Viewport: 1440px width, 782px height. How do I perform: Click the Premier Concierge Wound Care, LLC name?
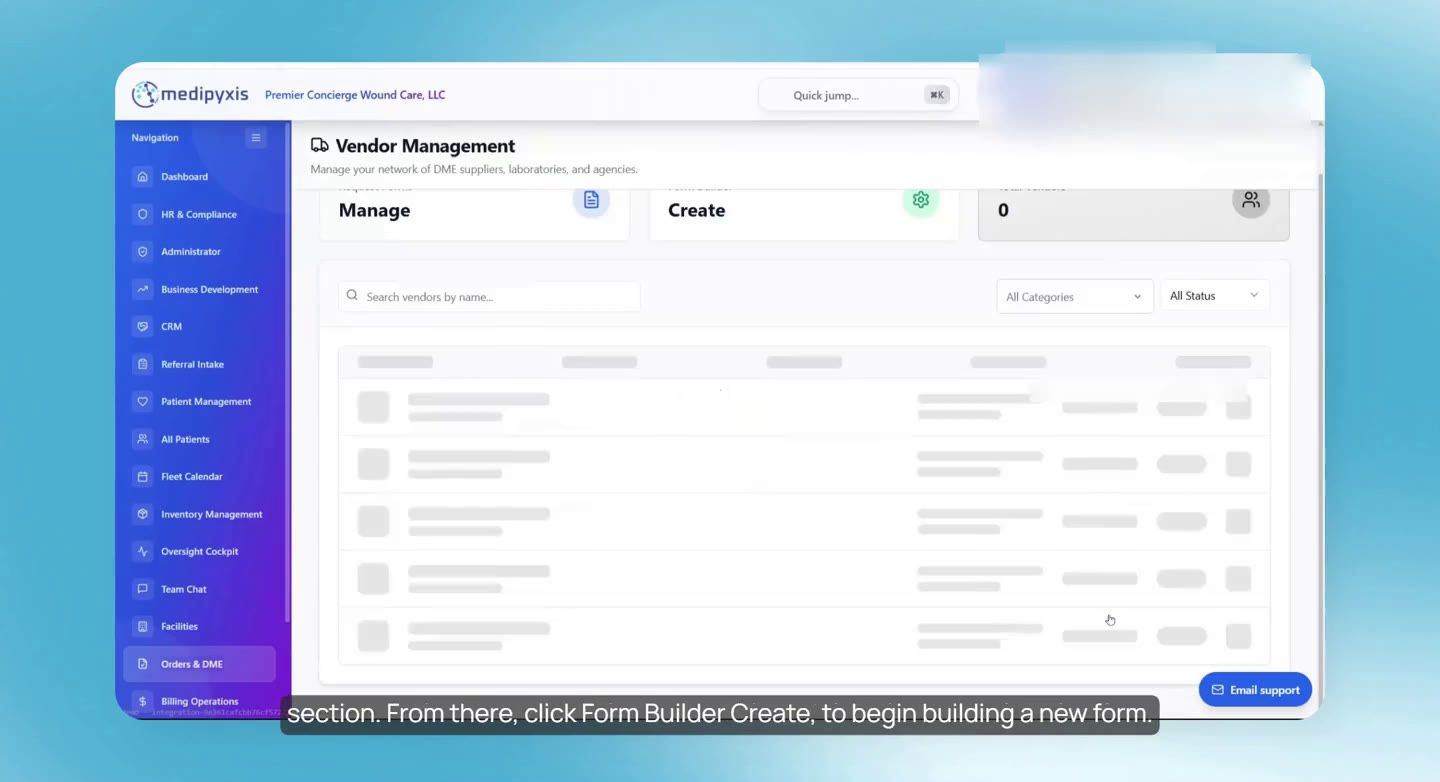tap(355, 95)
